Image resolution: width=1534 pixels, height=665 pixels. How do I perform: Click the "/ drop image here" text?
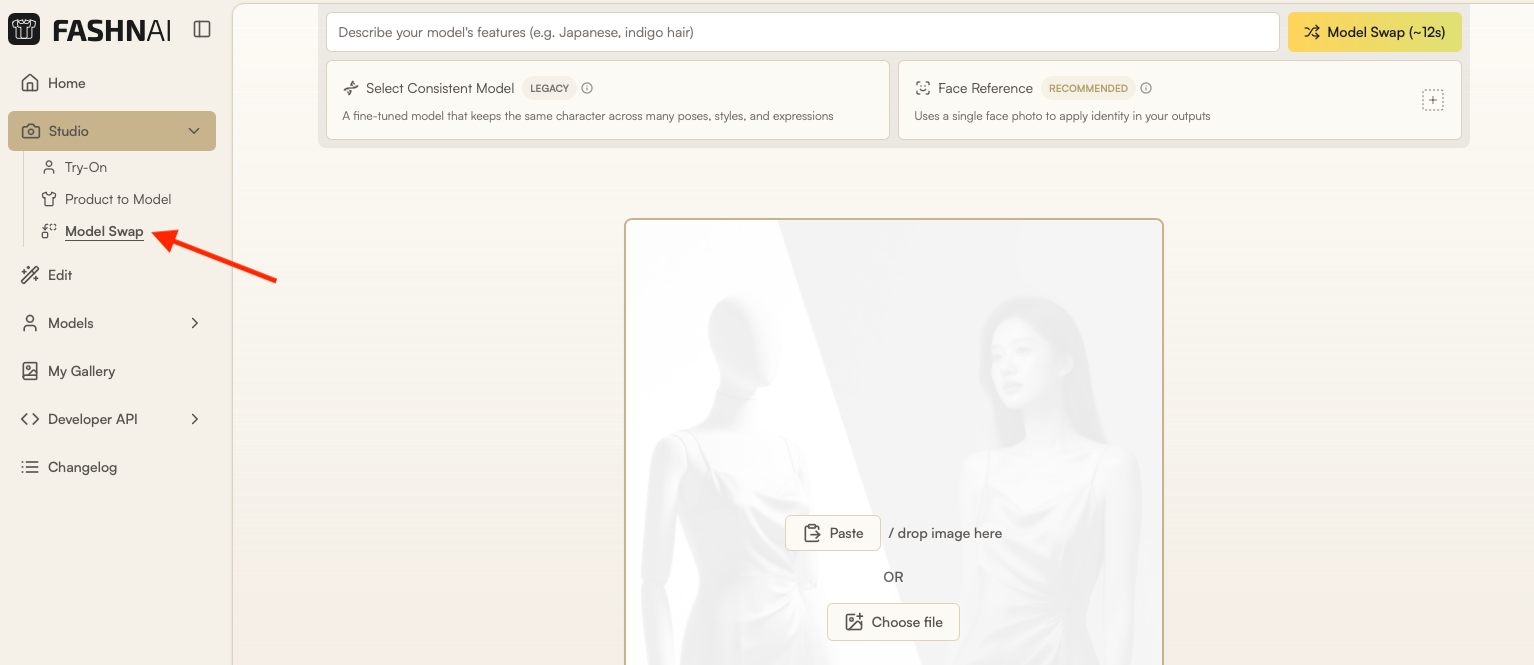point(945,533)
